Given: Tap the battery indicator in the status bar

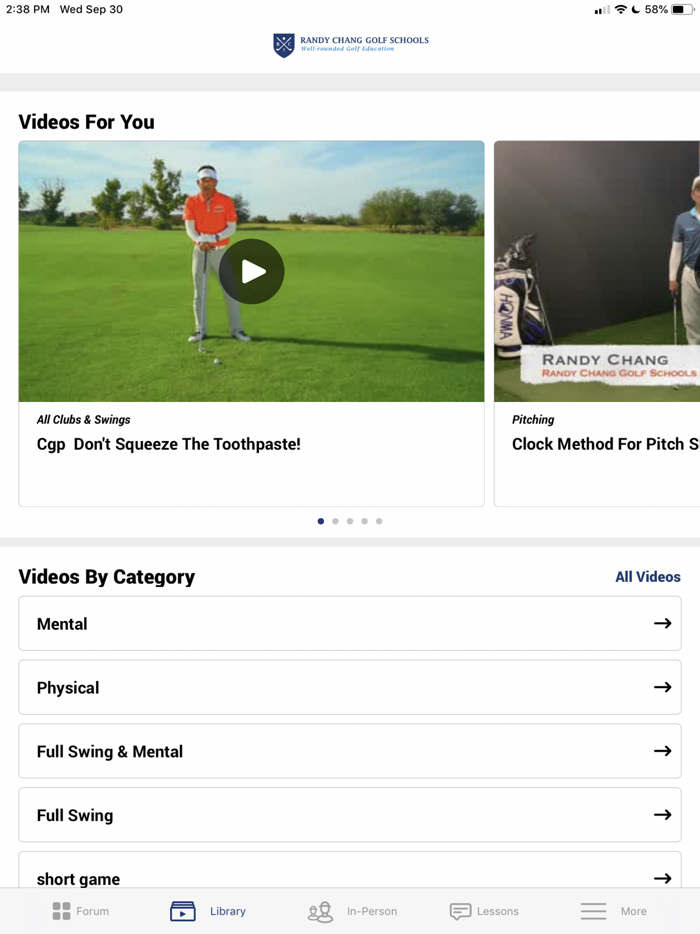Looking at the screenshot, I should click(680, 9).
